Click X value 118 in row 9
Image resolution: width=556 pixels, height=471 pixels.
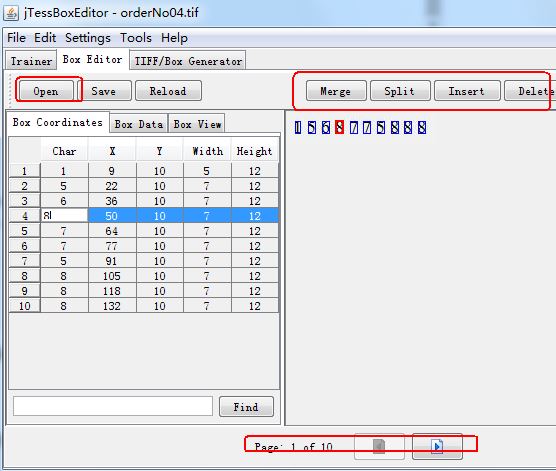[x=112, y=290]
